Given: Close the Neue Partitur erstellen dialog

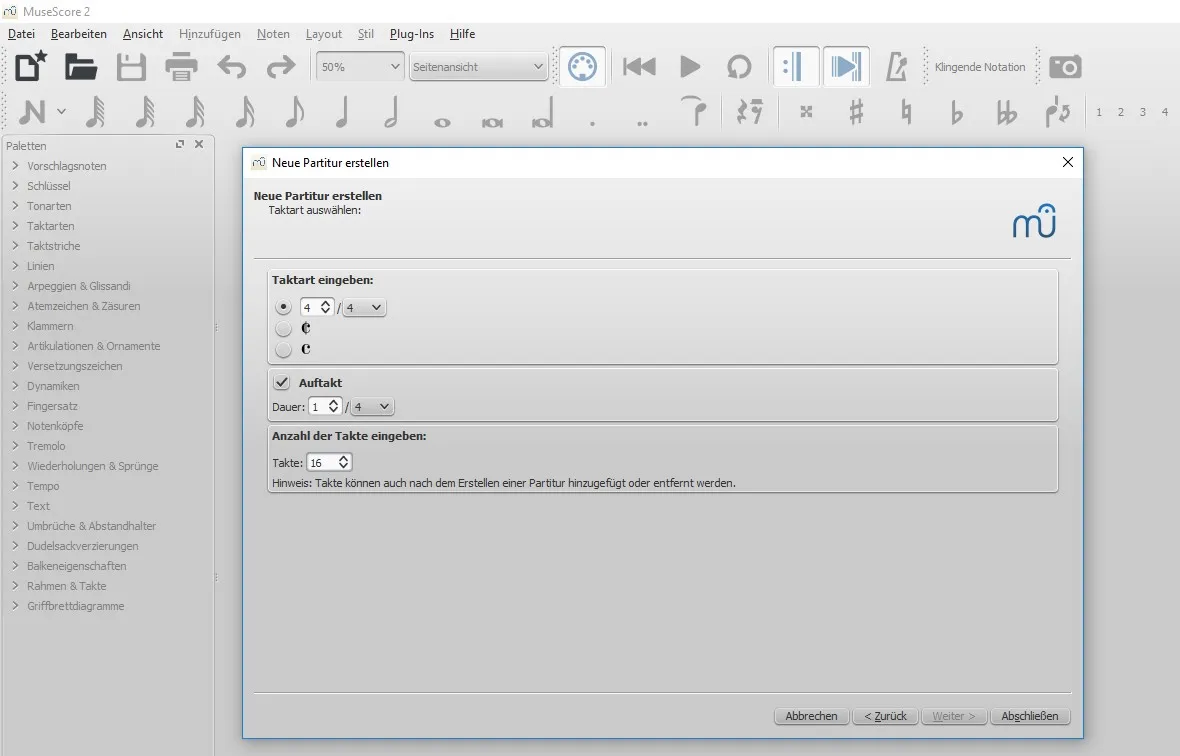Looking at the screenshot, I should click(1067, 162).
